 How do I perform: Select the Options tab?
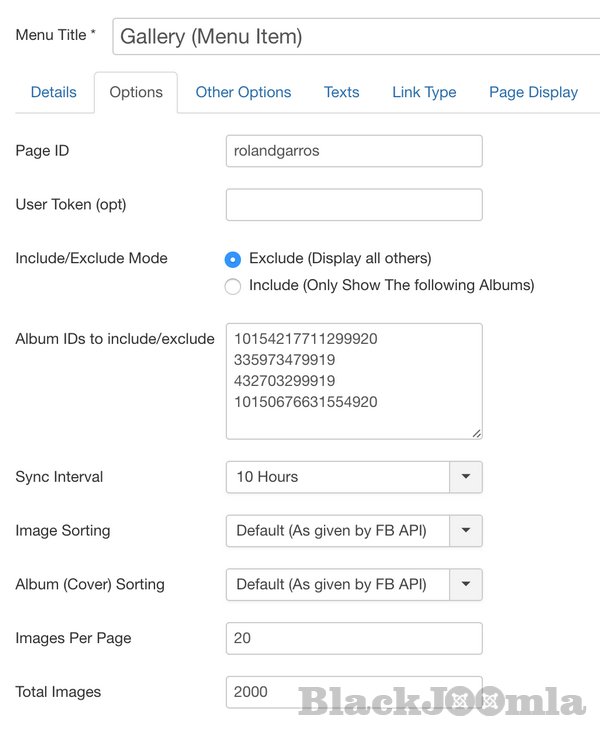coord(136,92)
